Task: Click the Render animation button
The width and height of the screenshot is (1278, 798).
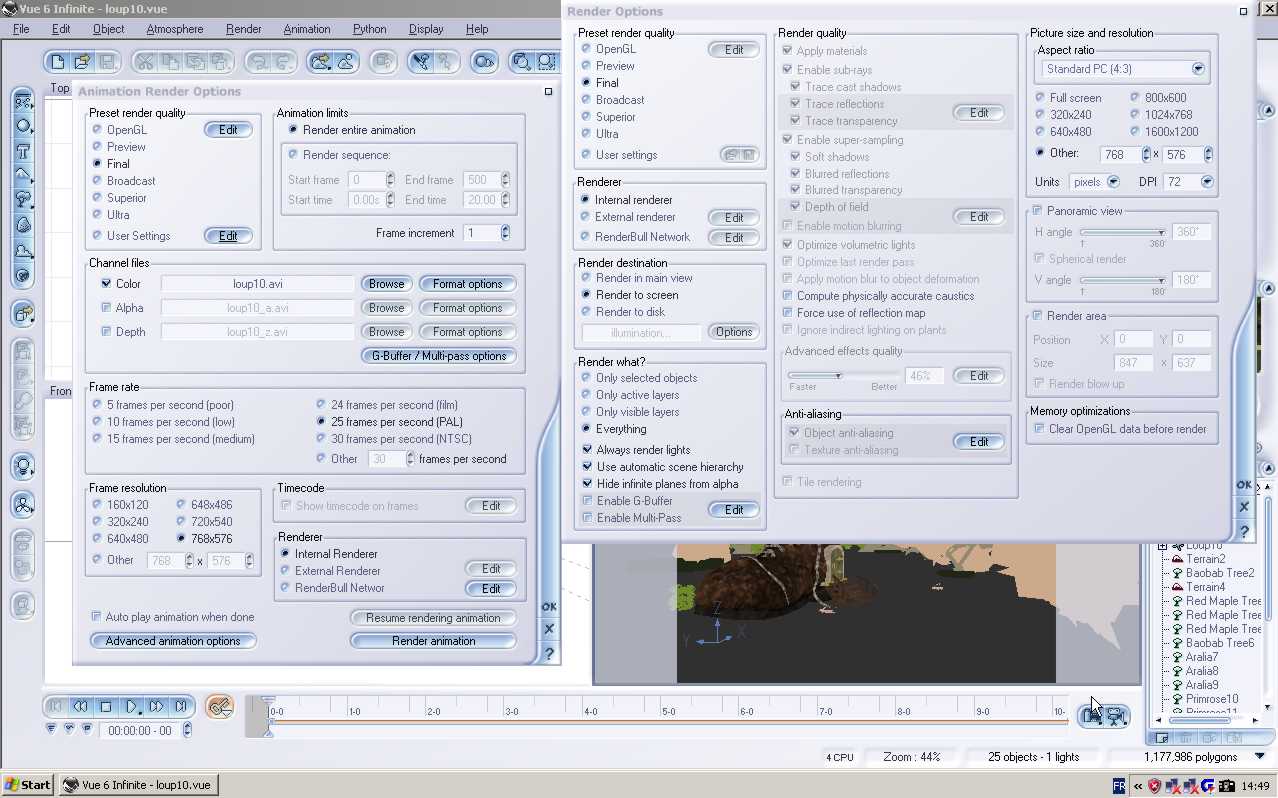Action: pyautogui.click(x=433, y=641)
